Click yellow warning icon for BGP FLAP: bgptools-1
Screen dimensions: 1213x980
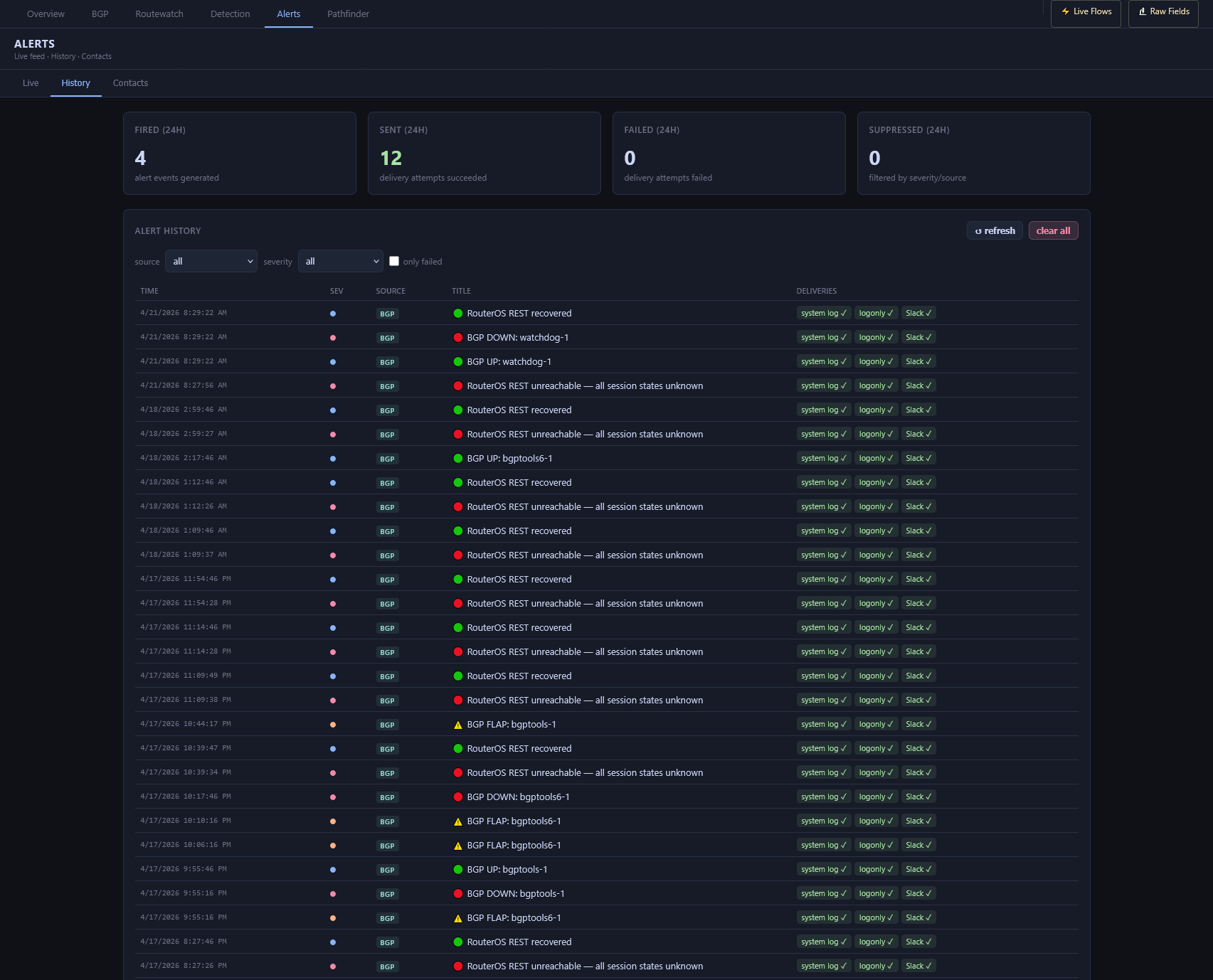(458, 725)
